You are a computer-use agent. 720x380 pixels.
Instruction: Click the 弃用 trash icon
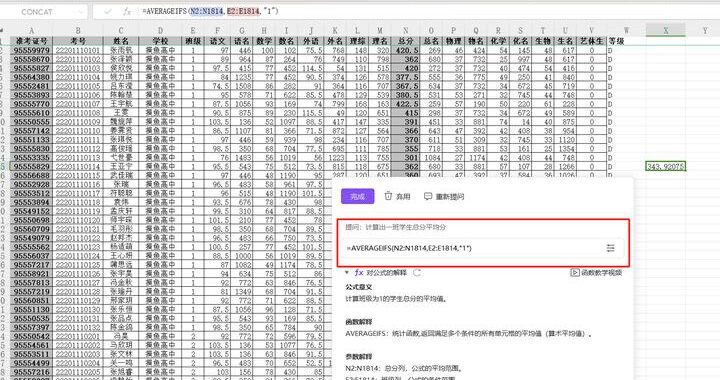(388, 196)
